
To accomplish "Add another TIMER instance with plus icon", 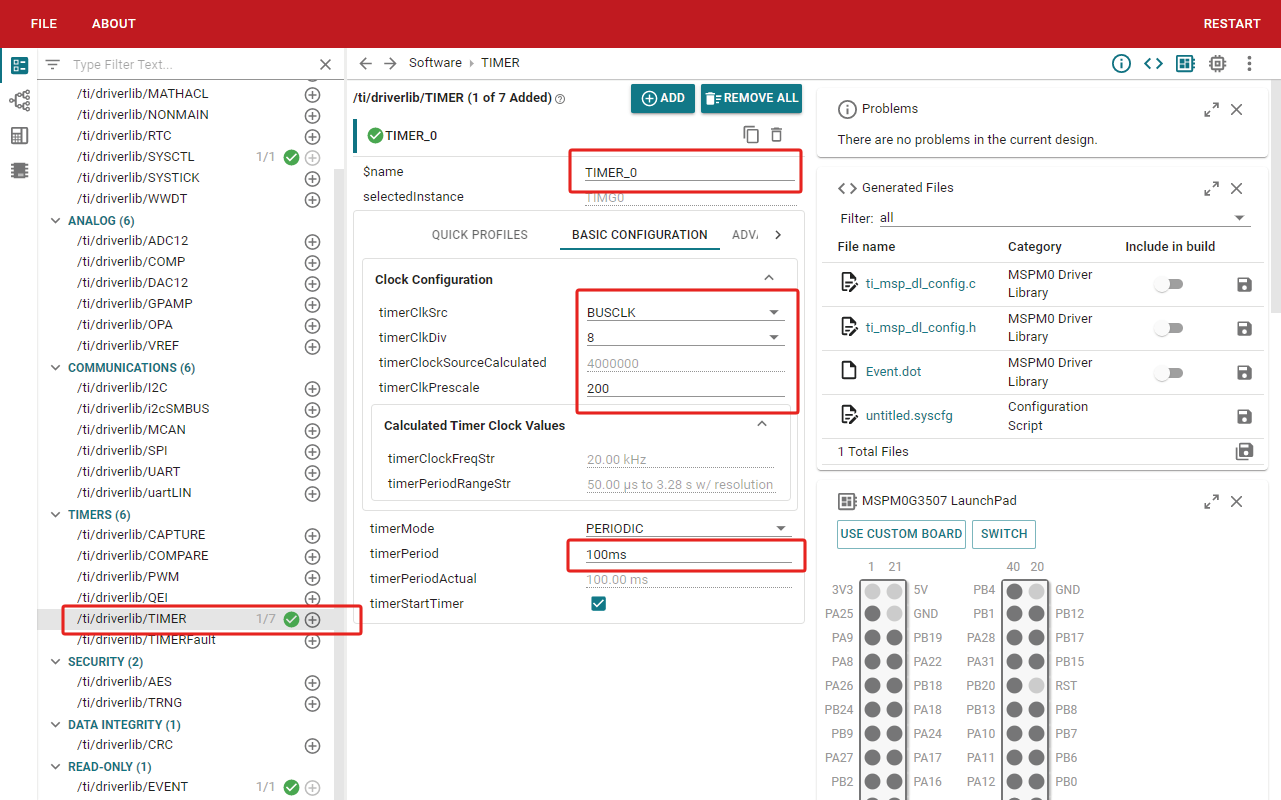I will [312, 620].
